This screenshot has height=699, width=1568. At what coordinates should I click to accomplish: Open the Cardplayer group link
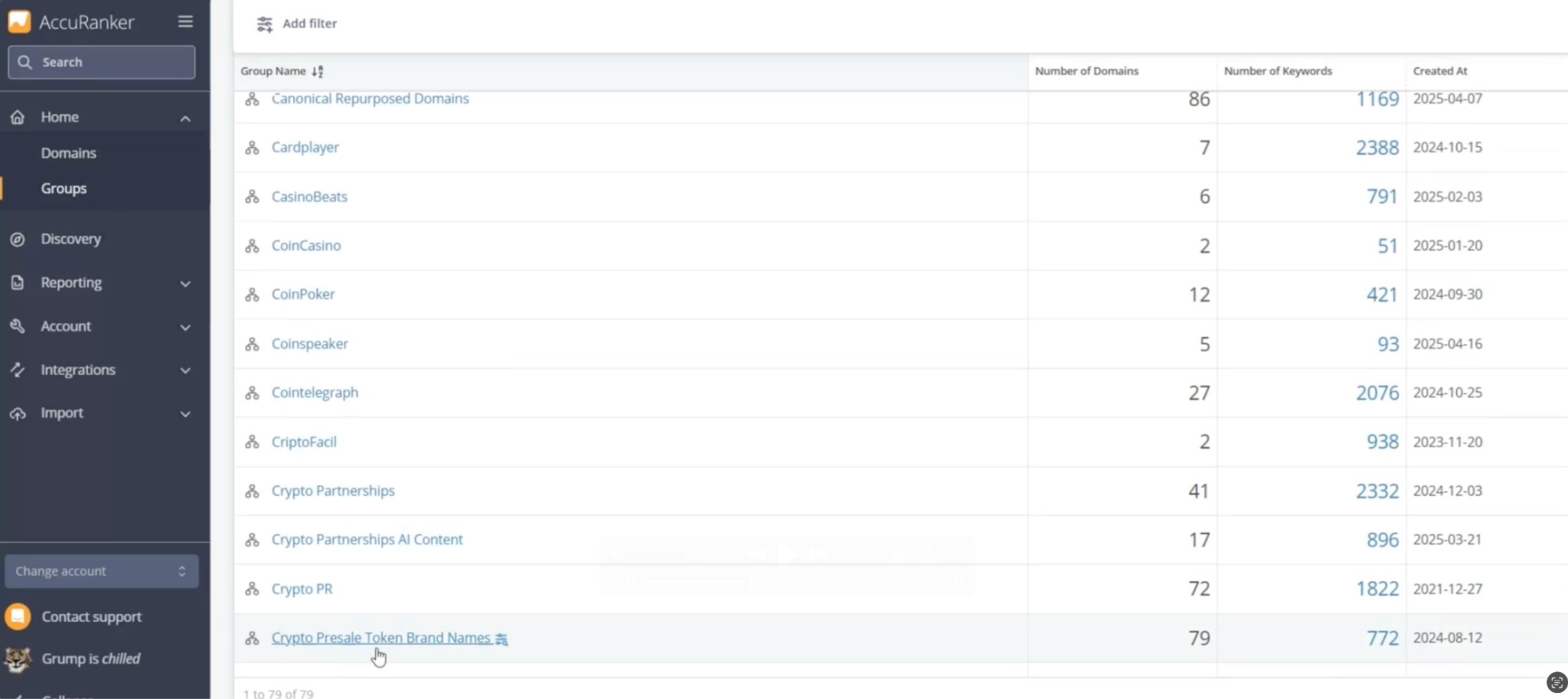(x=305, y=147)
